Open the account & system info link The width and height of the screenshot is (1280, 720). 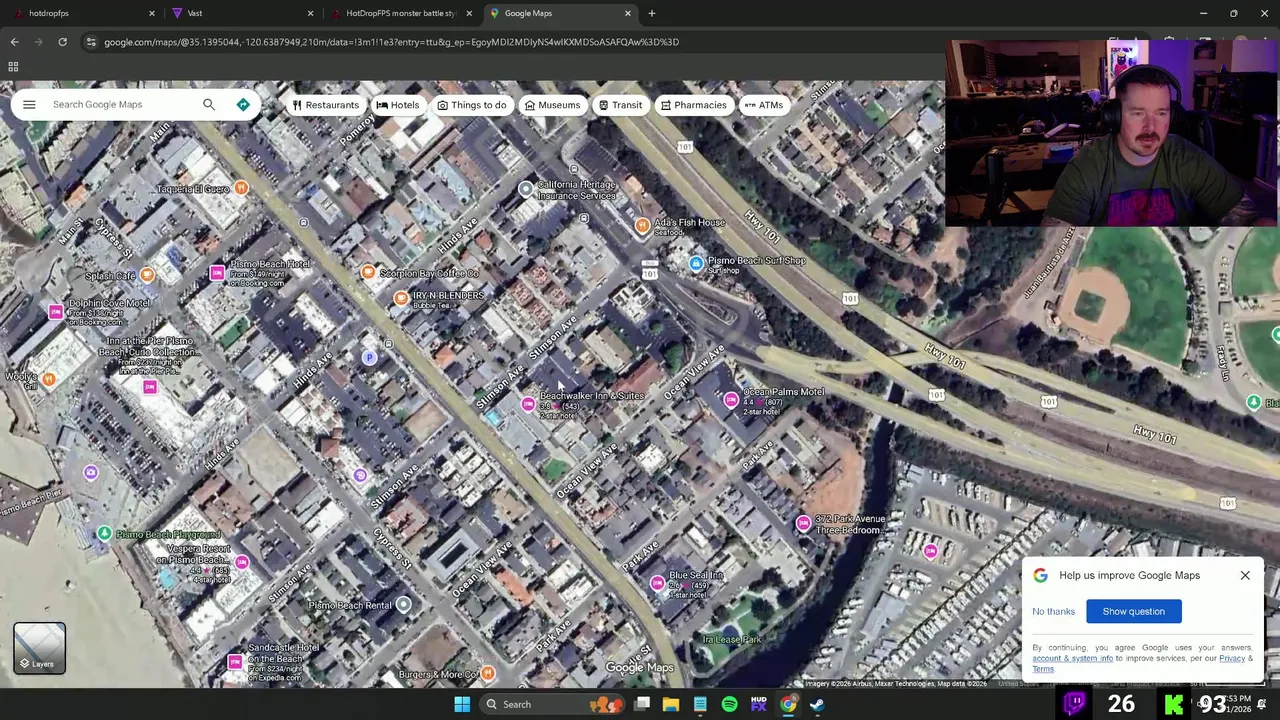1072,658
